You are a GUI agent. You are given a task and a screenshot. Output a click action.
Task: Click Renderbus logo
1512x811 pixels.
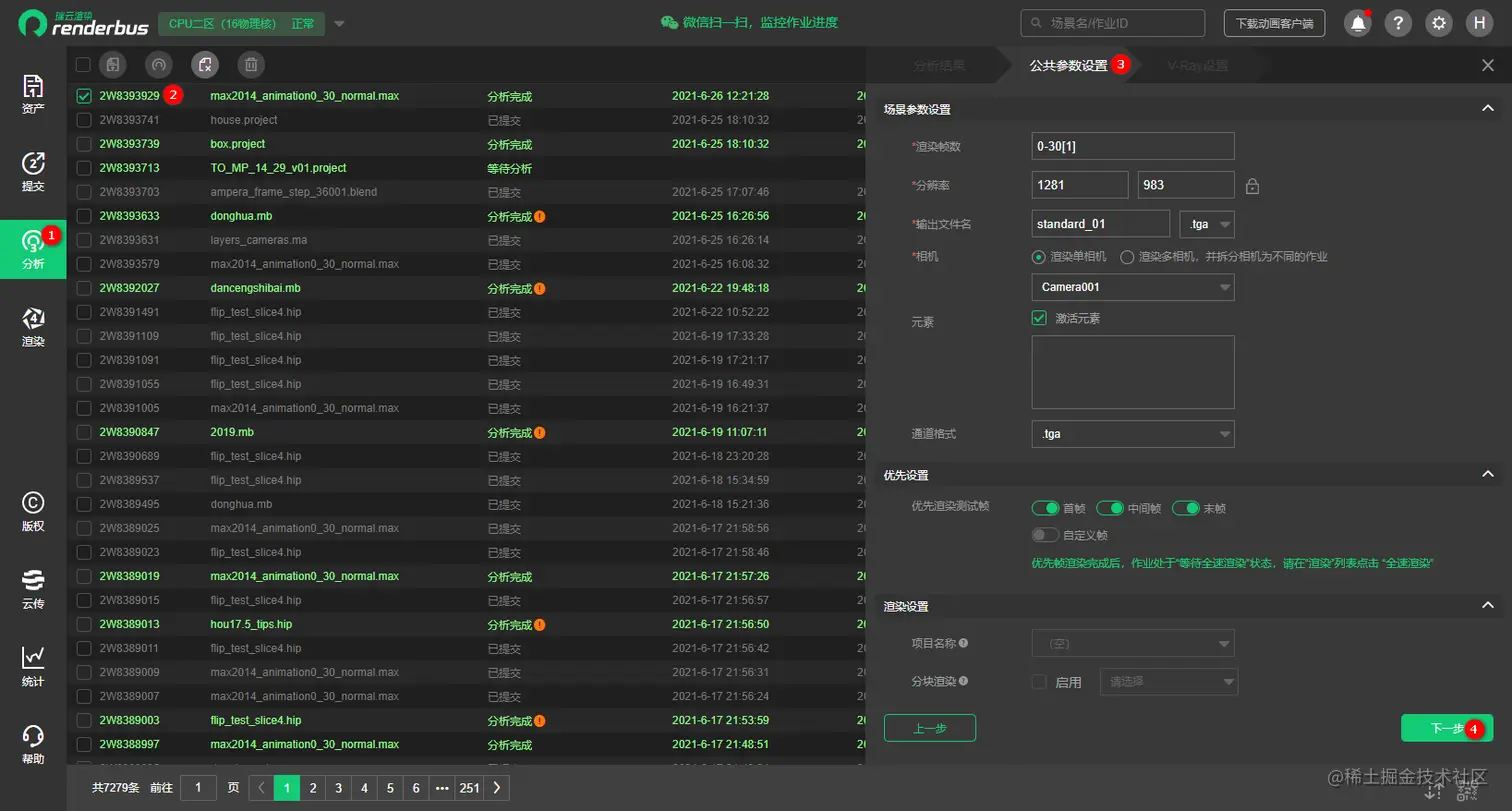(x=82, y=23)
